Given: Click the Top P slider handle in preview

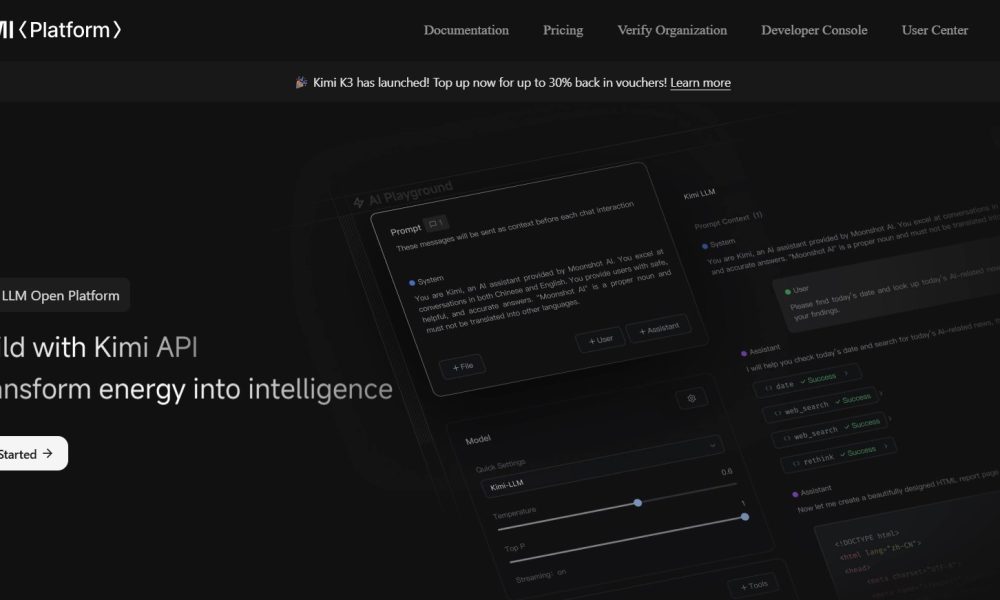Looking at the screenshot, I should click(745, 517).
